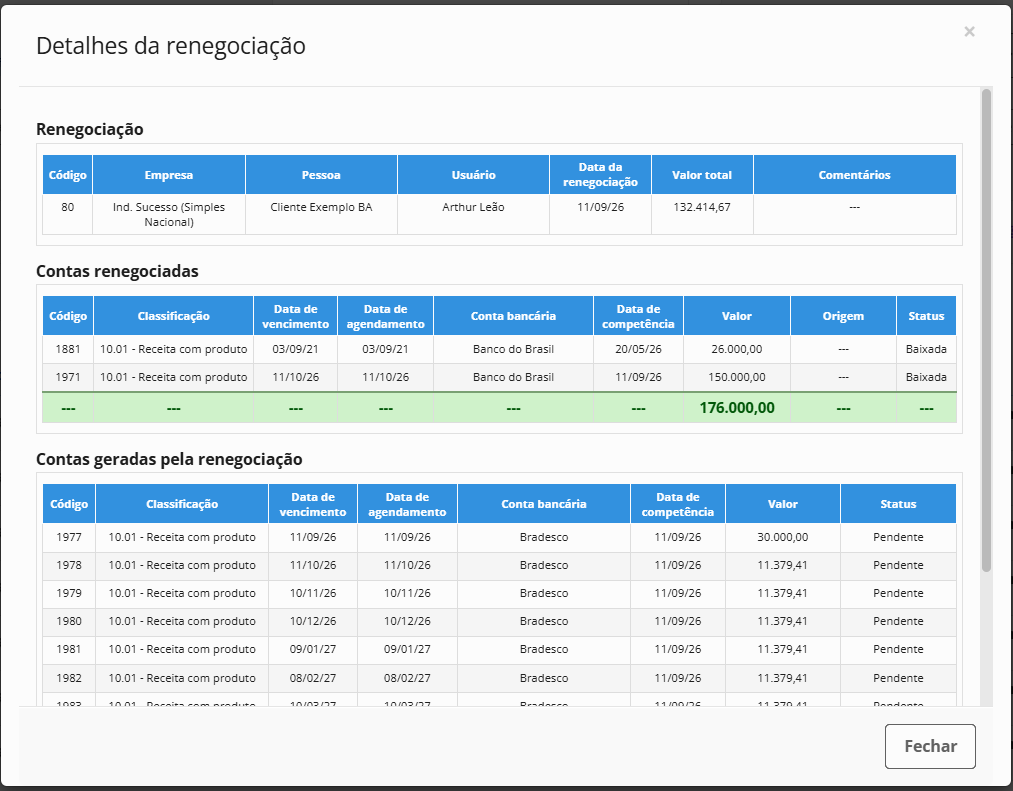This screenshot has width=1013, height=791.
Task: Click the 30.000,00 value cell
Action: coord(782,537)
